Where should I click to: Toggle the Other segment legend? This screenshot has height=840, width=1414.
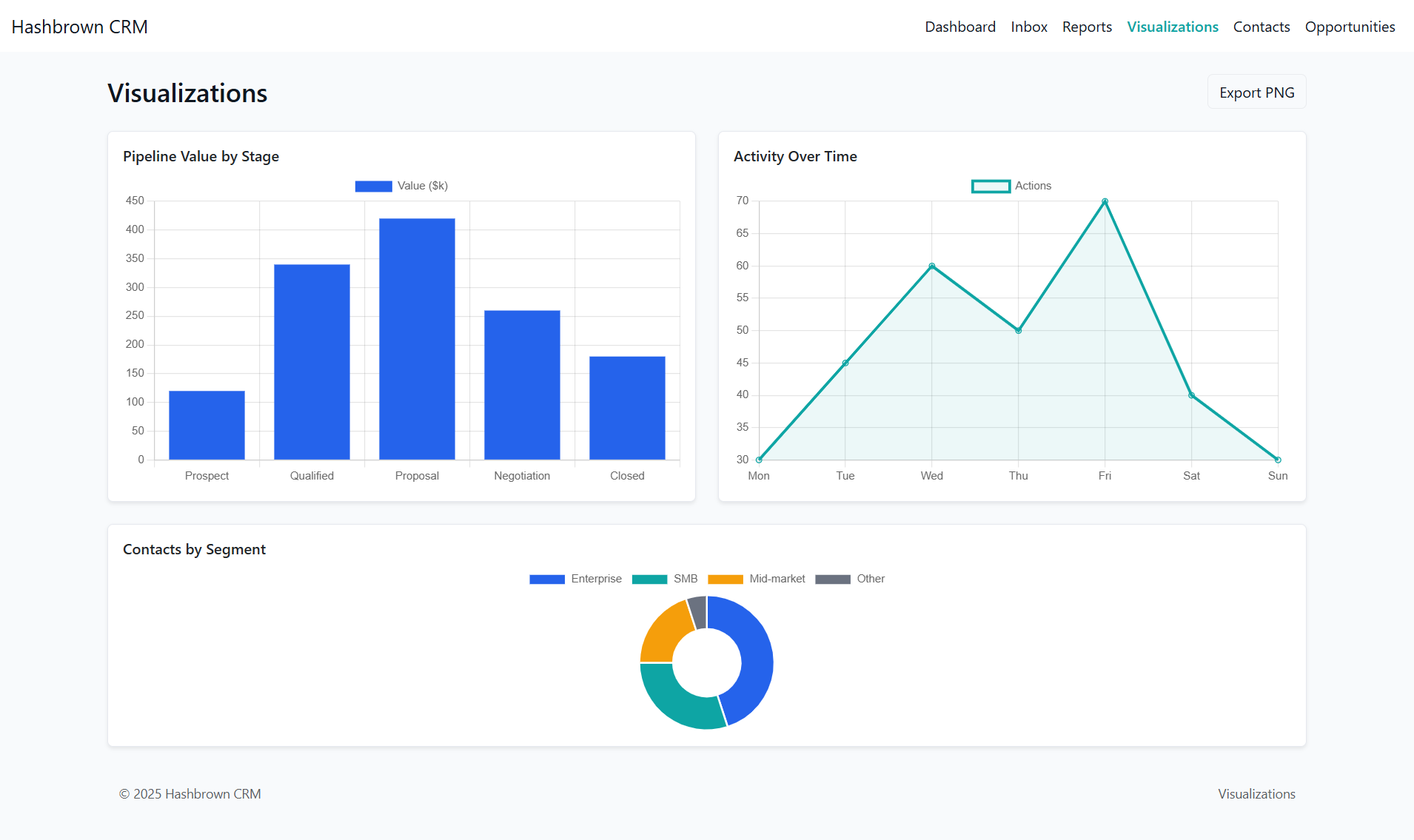[849, 579]
